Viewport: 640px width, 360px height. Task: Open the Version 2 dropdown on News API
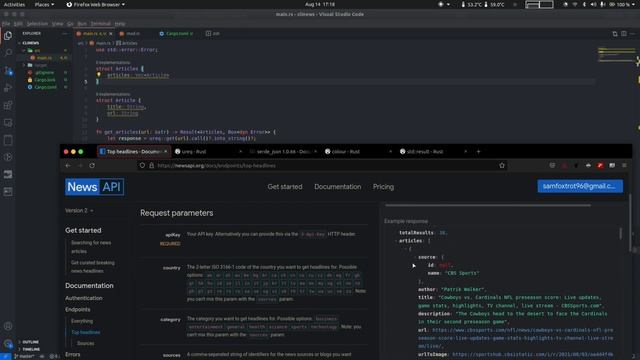[79, 211]
